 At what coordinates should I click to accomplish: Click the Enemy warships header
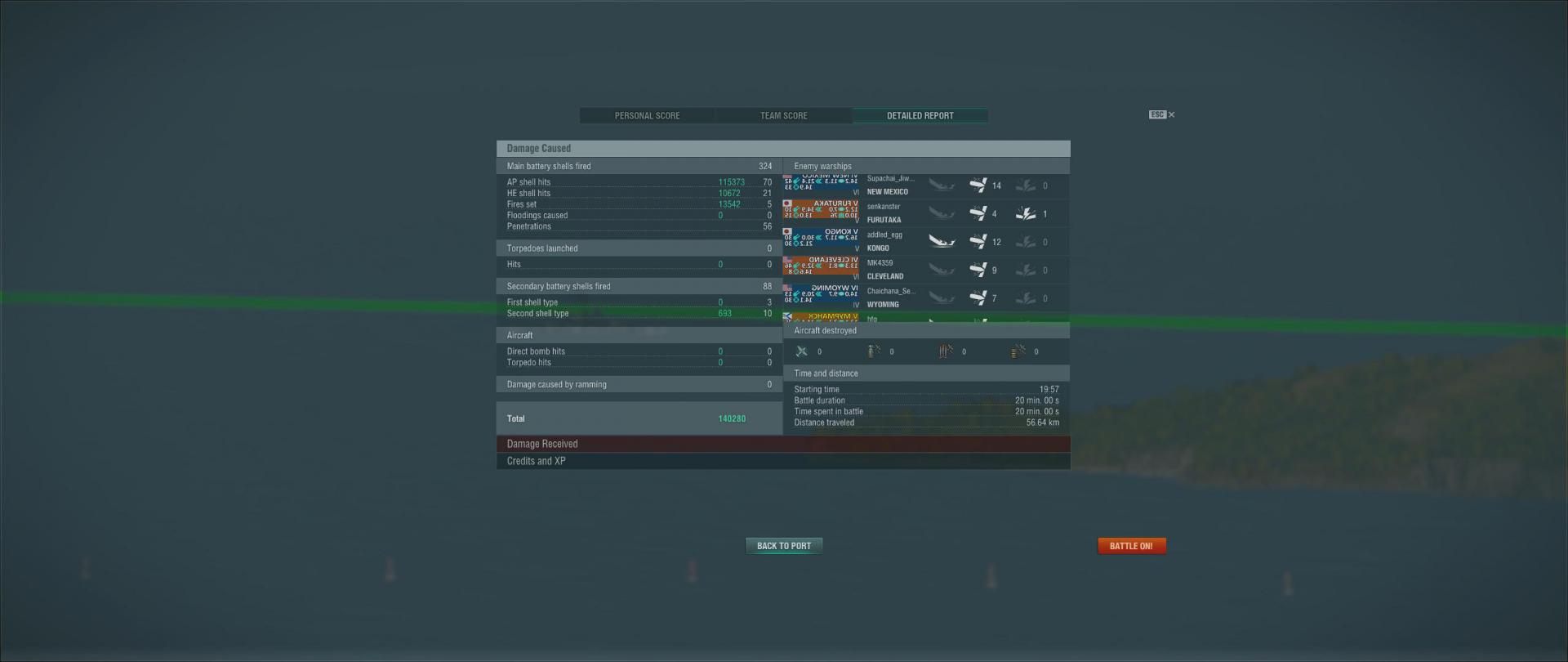926,166
